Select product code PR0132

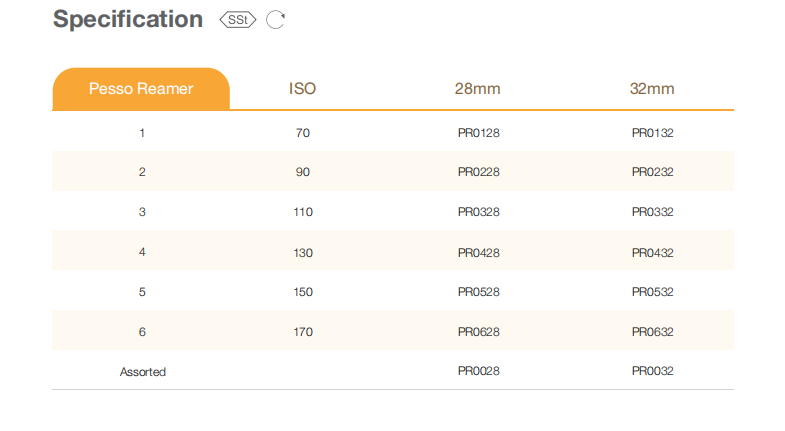[652, 132]
